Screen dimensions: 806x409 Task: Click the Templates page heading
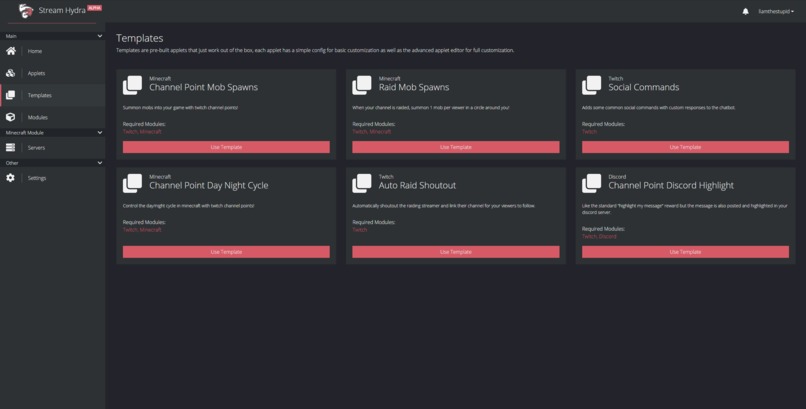click(140, 38)
